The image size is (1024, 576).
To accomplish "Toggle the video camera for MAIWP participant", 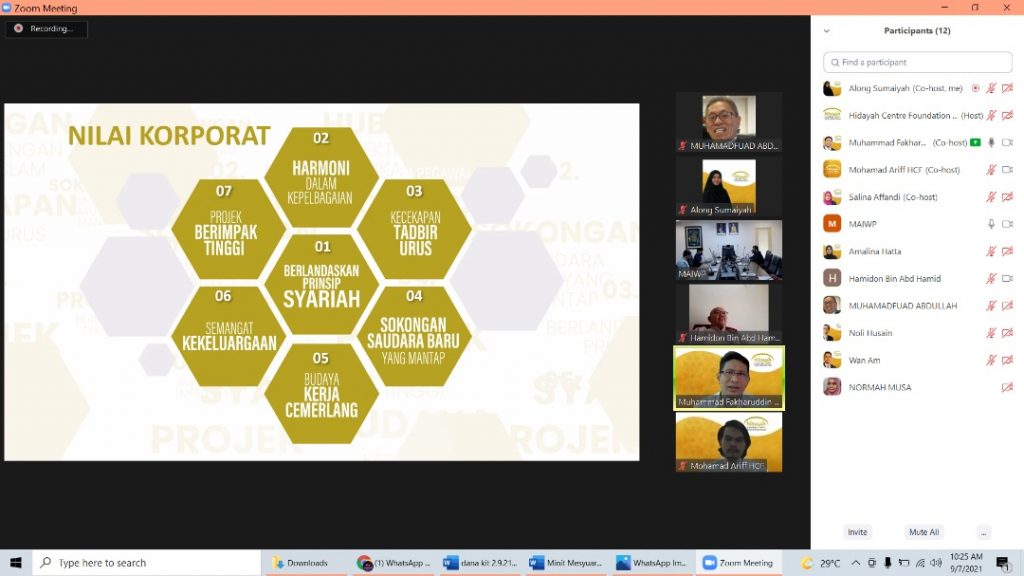I will point(1007,224).
